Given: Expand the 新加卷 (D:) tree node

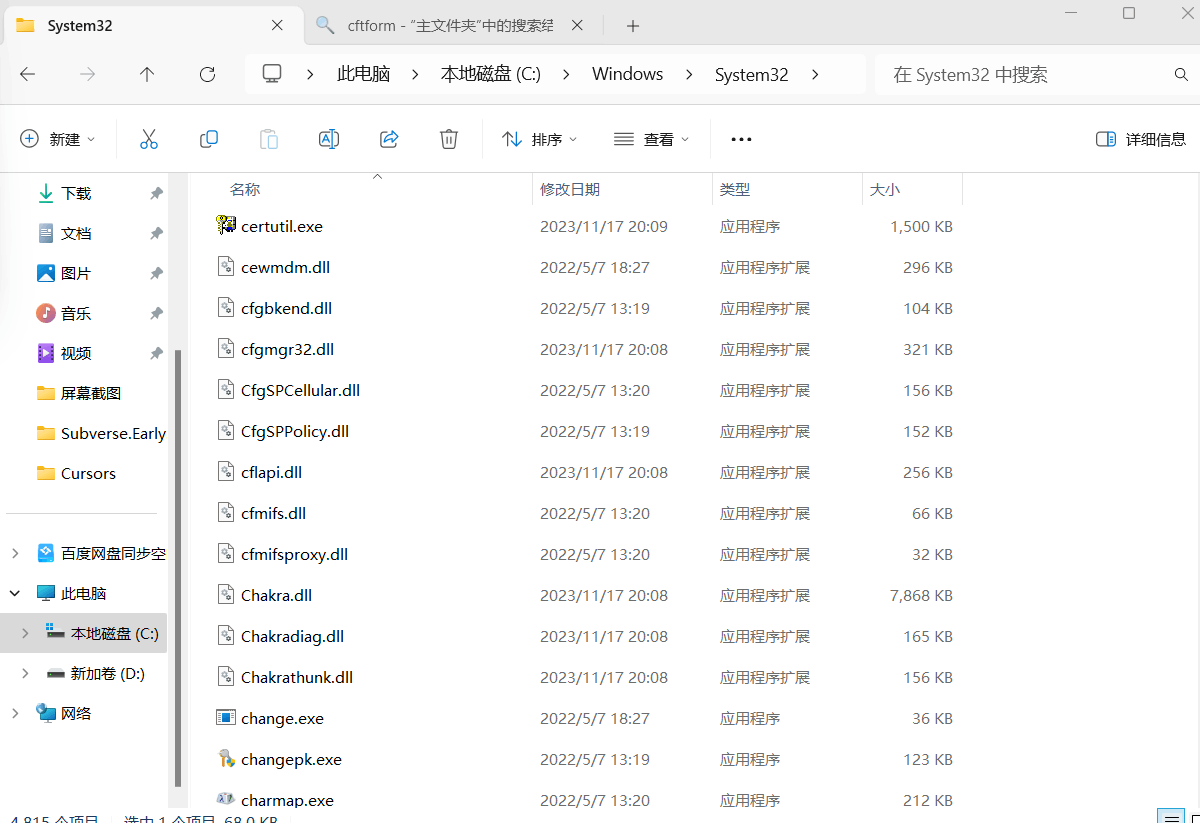Looking at the screenshot, I should [x=25, y=673].
